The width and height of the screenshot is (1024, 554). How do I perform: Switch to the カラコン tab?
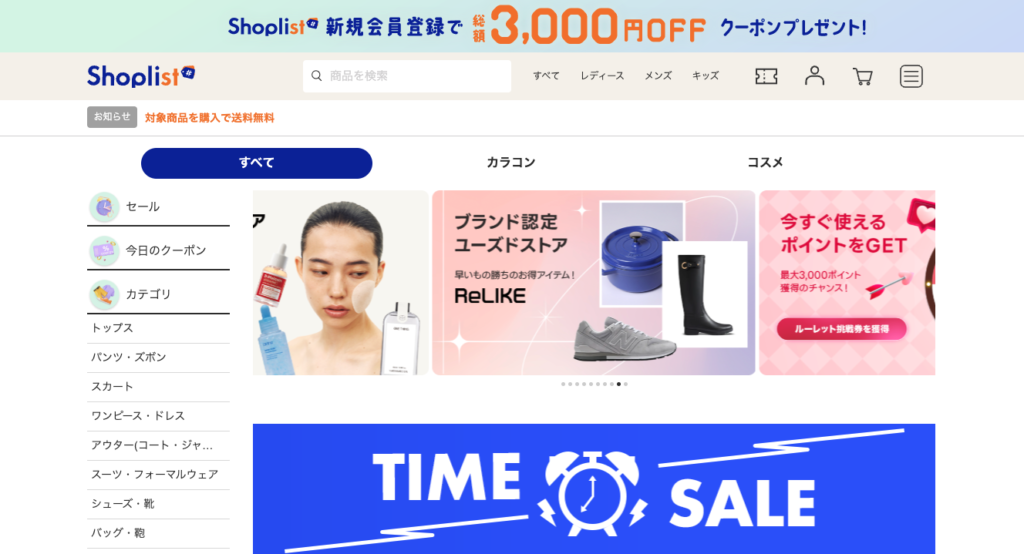(x=511, y=163)
